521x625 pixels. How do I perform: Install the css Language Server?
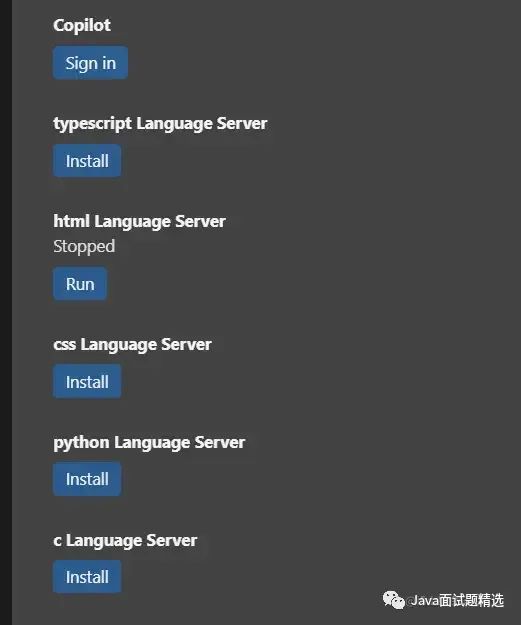click(87, 381)
